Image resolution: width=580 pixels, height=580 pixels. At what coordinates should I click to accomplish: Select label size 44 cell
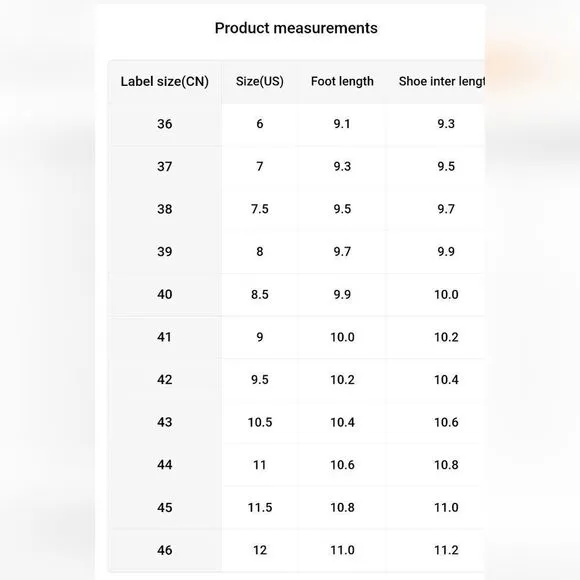click(x=165, y=465)
